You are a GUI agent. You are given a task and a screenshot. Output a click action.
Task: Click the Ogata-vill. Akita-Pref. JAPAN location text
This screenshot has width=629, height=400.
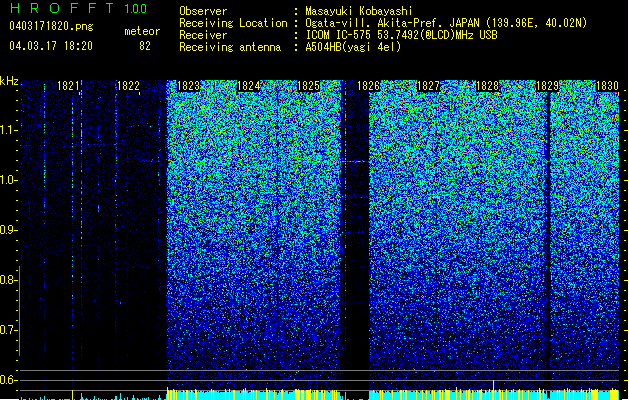click(446, 23)
